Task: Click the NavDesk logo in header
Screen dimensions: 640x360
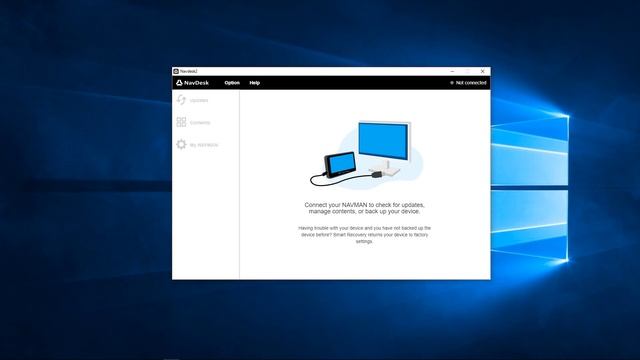Action: coord(192,83)
